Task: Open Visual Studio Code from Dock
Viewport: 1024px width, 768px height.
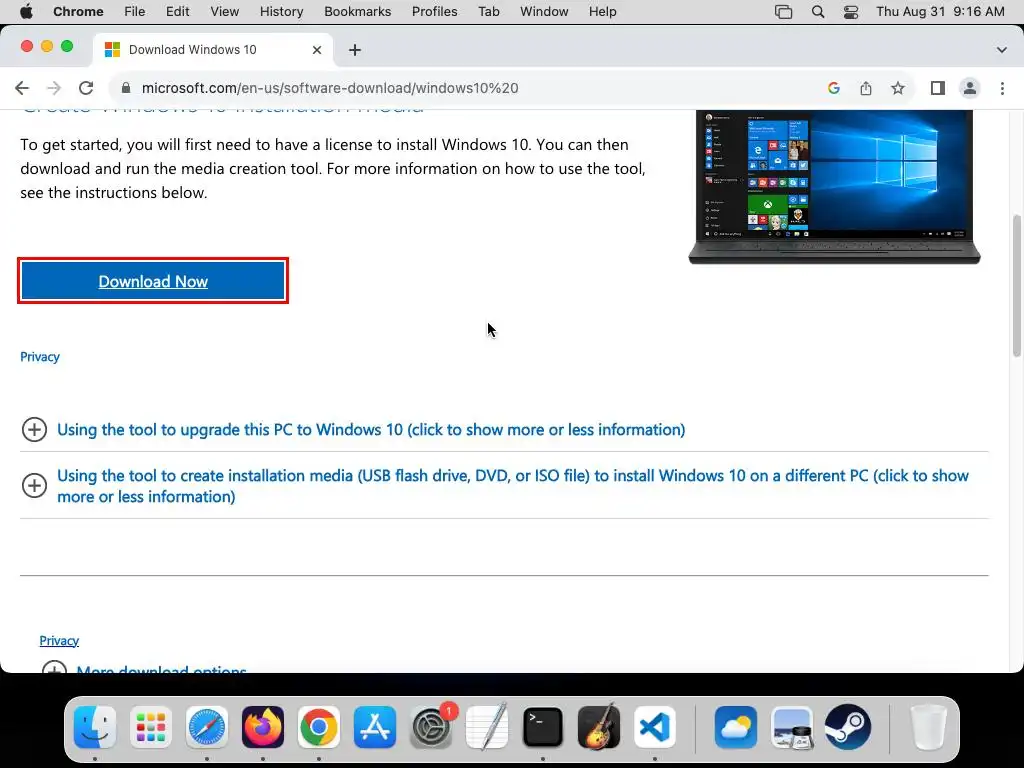Action: coord(655,727)
